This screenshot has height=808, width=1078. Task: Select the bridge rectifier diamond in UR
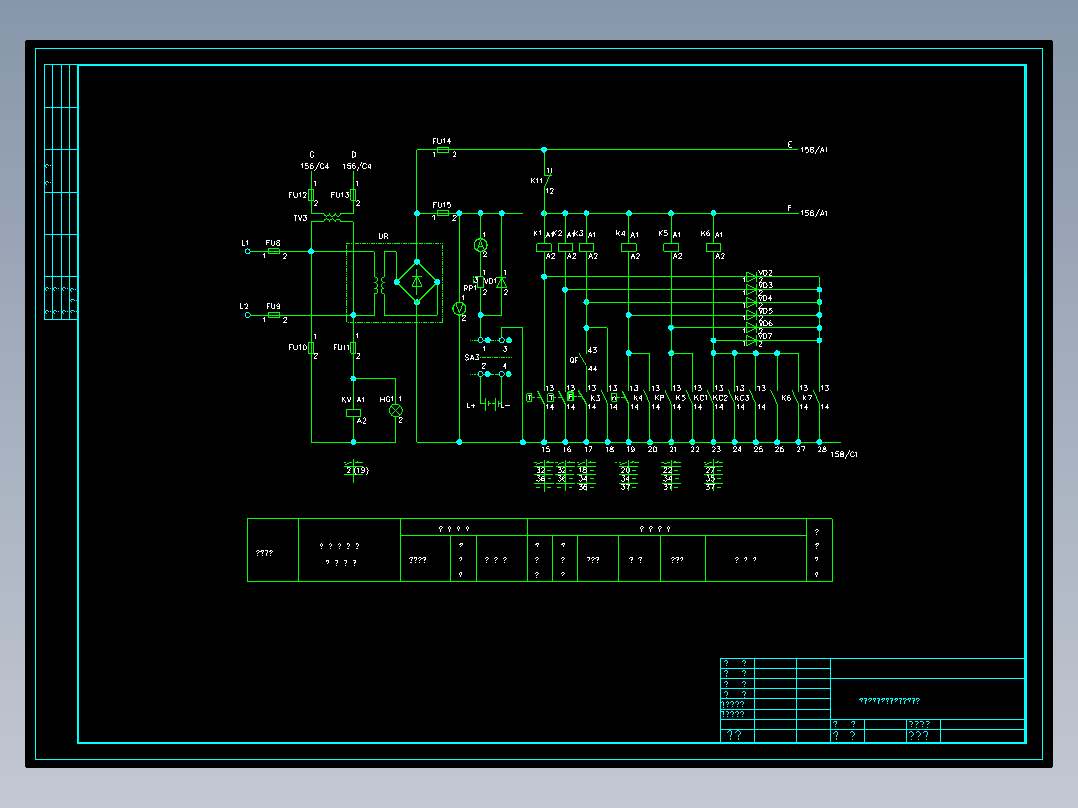pos(417,282)
